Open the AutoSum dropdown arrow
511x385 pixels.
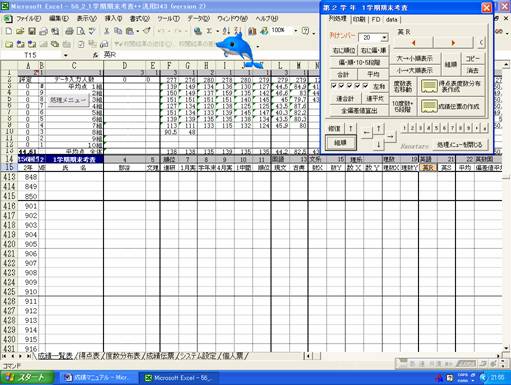point(217,31)
